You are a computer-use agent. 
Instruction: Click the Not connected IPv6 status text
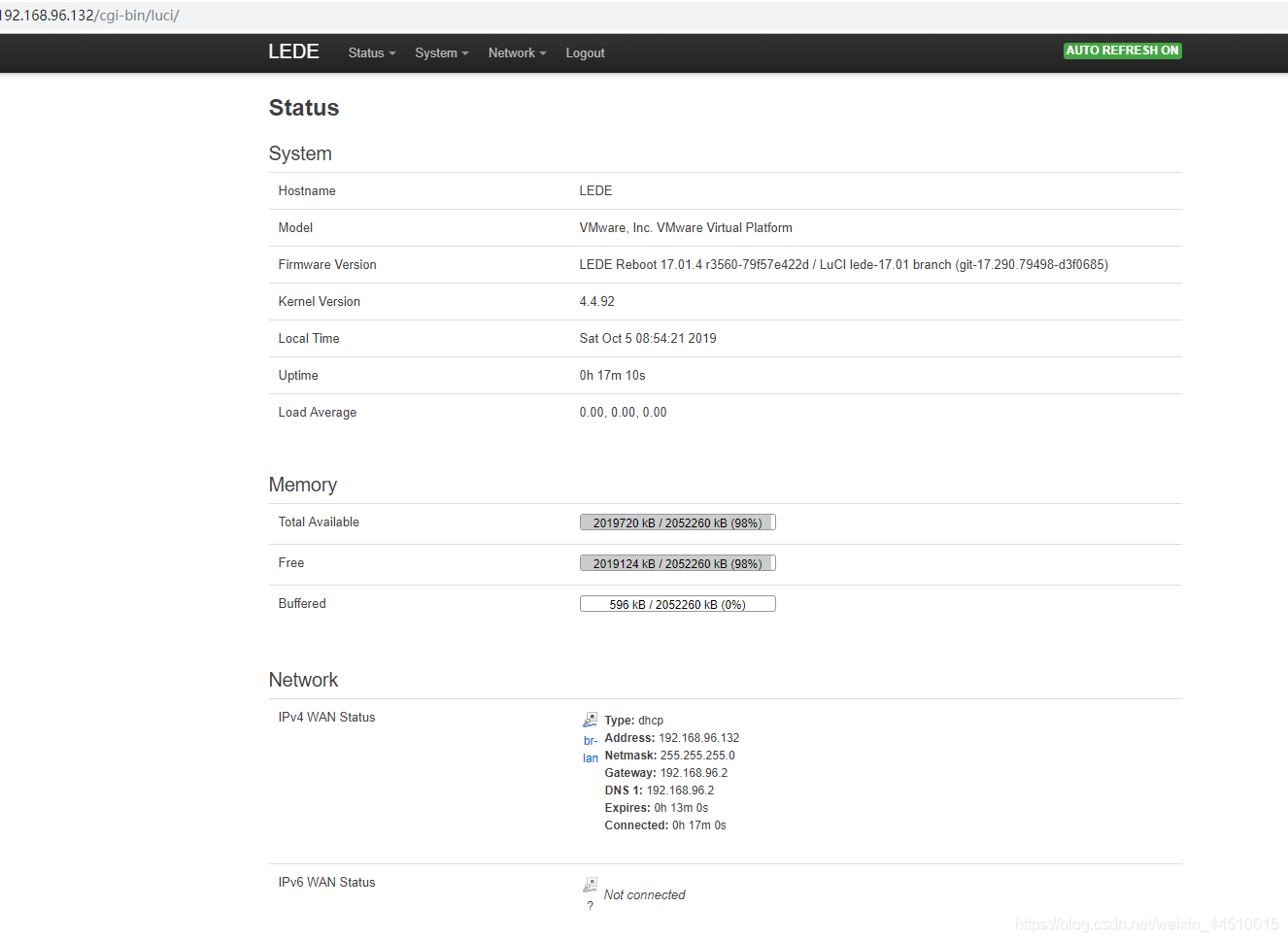(644, 895)
